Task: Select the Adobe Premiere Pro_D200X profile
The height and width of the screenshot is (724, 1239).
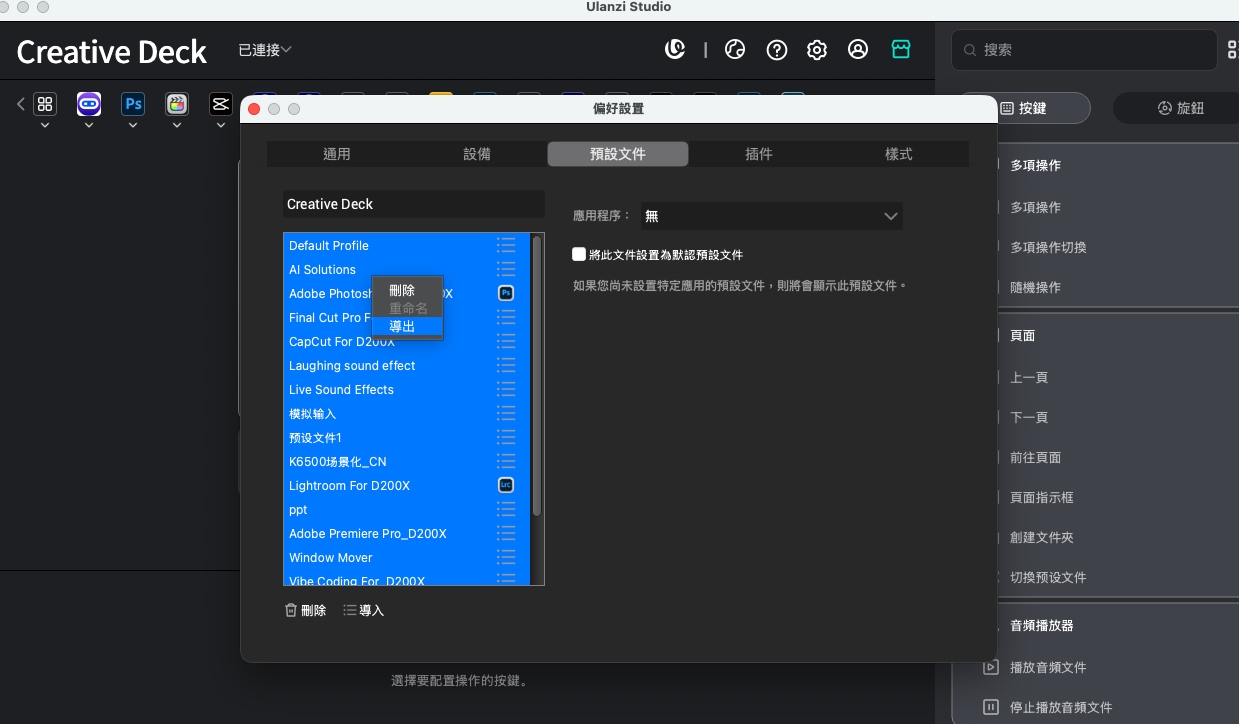Action: tap(406, 533)
